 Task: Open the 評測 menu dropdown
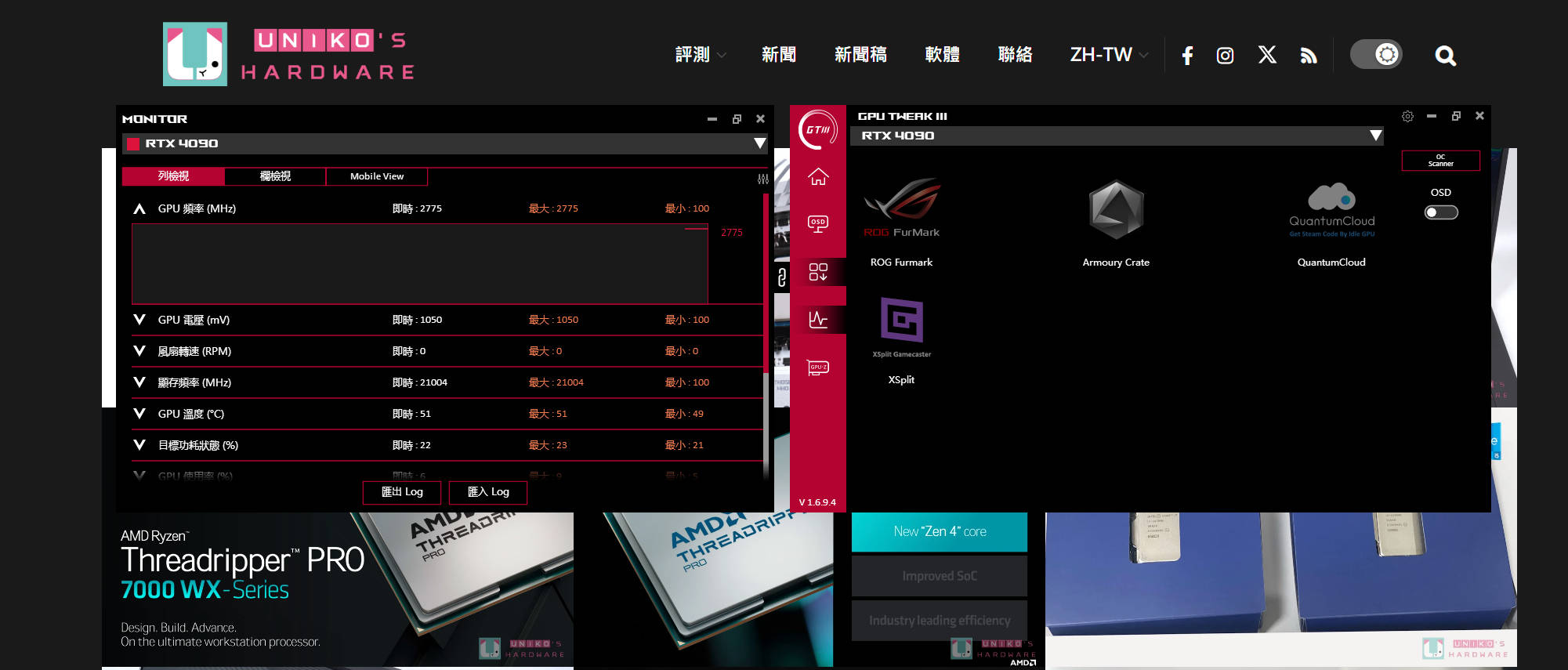click(x=701, y=55)
